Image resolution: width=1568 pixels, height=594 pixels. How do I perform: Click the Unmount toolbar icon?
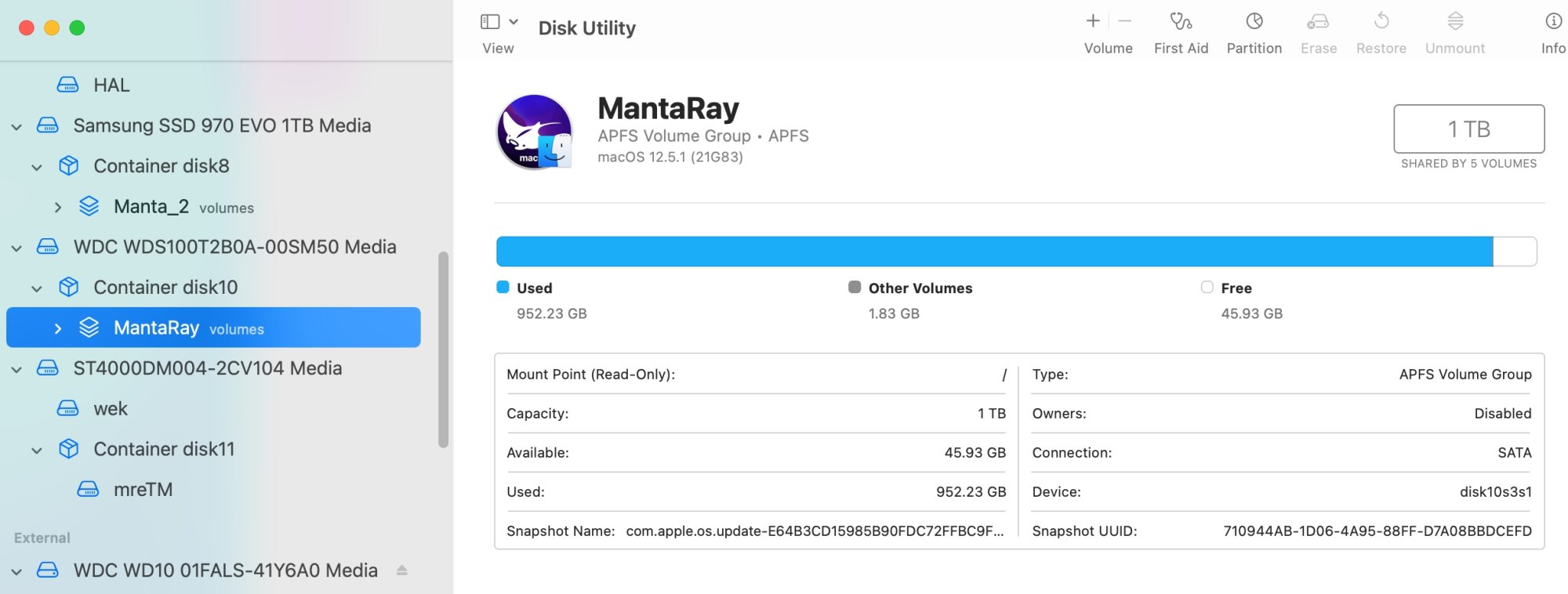click(1455, 21)
